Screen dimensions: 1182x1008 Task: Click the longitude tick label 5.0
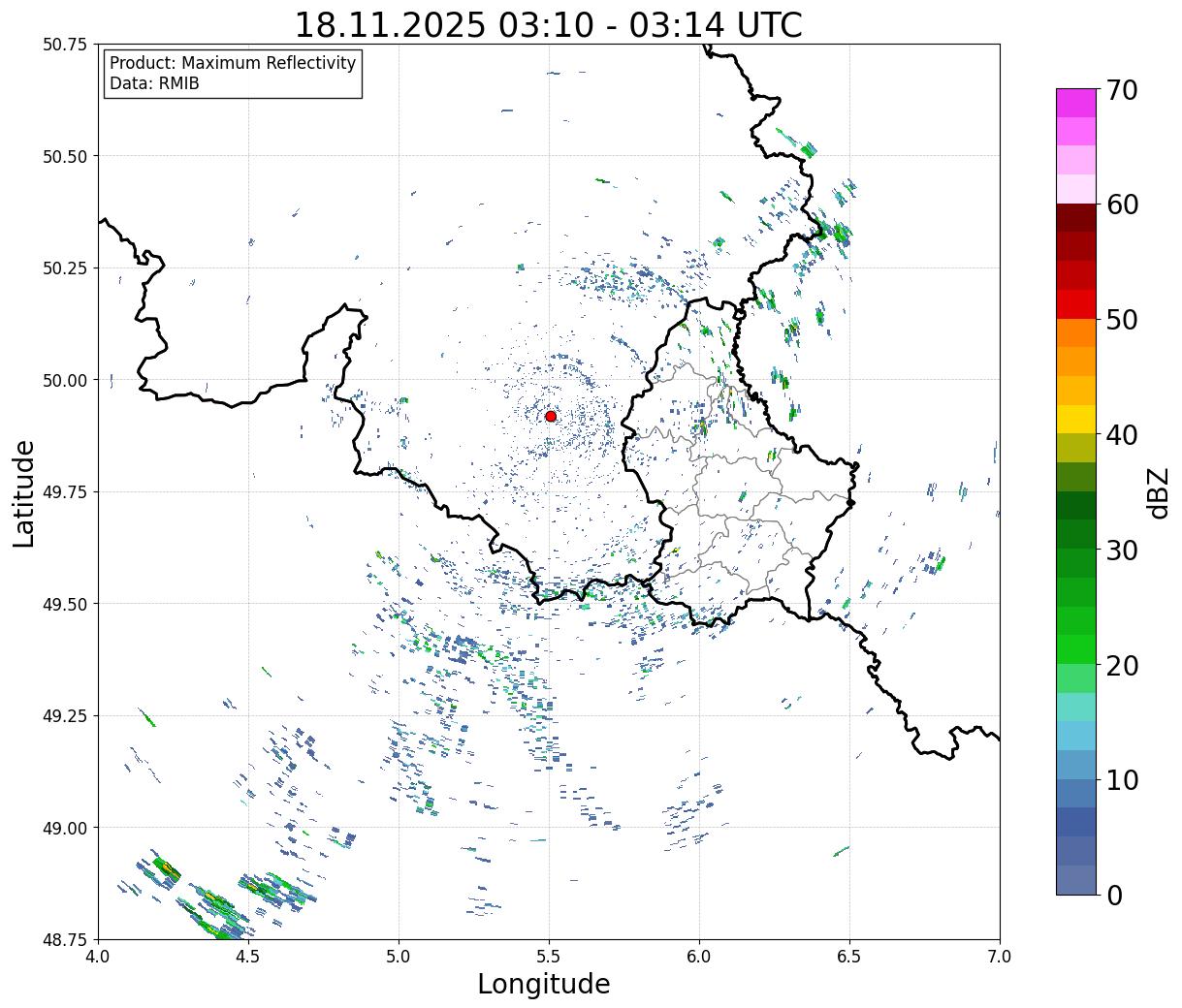399,957
